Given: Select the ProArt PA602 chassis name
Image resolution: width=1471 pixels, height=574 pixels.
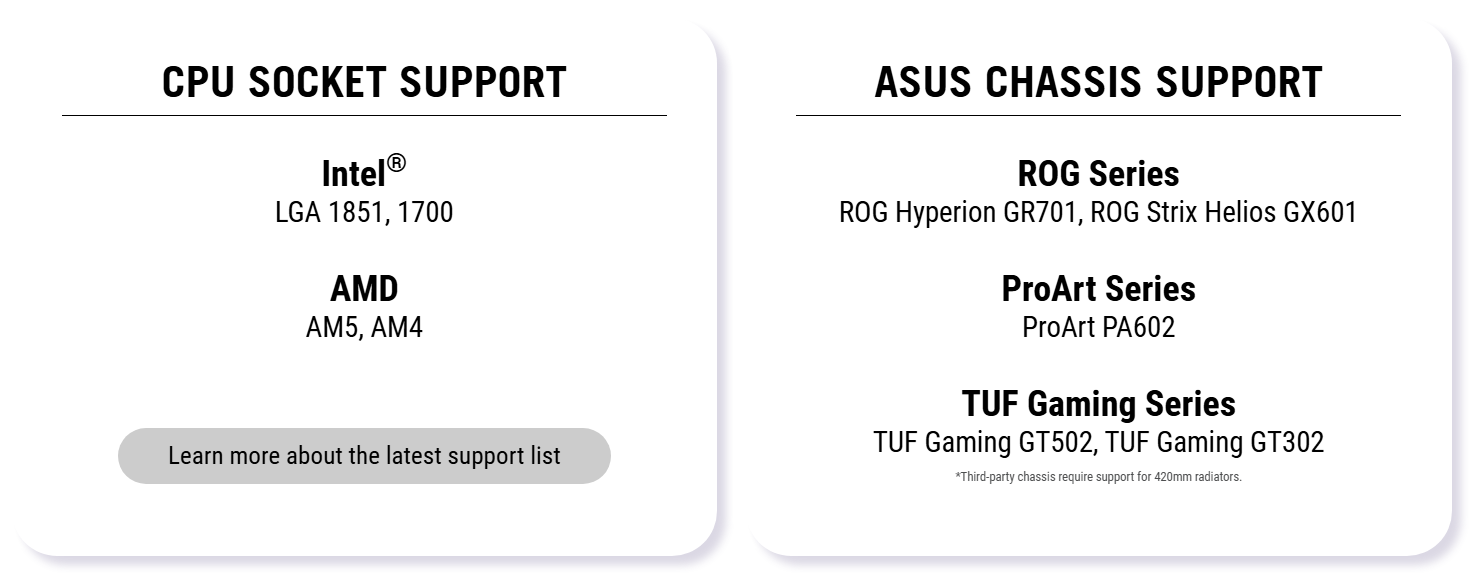Looking at the screenshot, I should (1098, 328).
